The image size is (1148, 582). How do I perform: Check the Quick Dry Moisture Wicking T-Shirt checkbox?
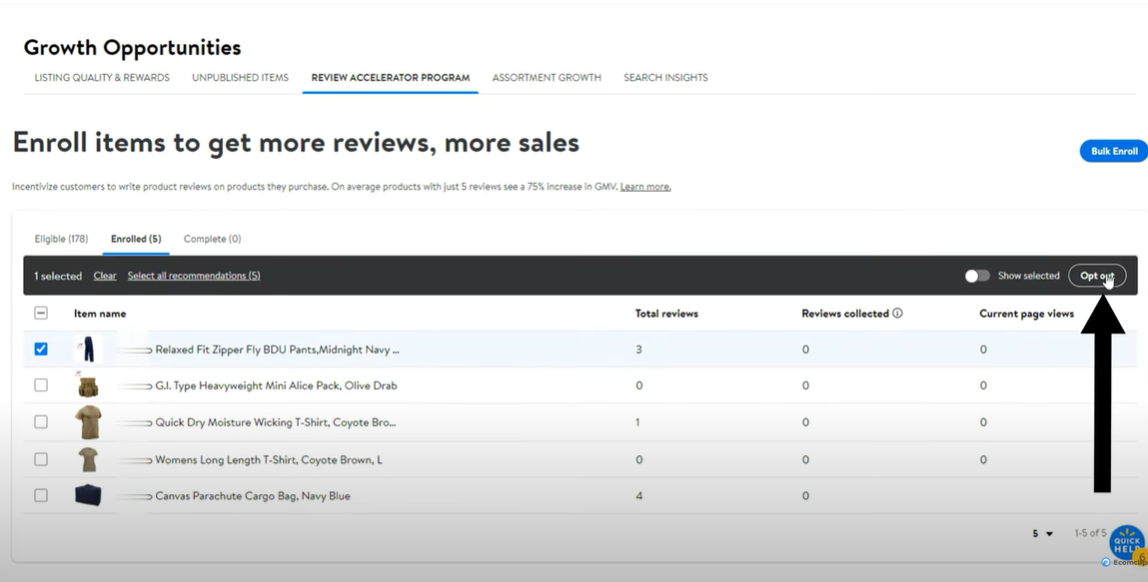(41, 422)
